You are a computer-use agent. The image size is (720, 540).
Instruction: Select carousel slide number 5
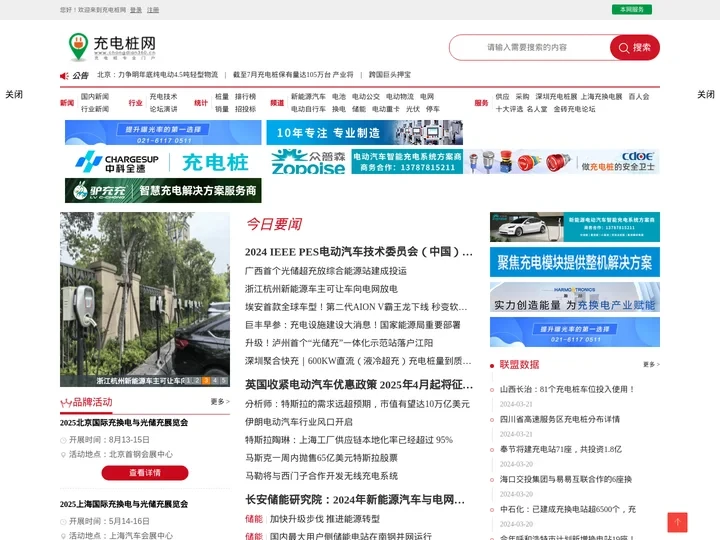click(x=223, y=381)
